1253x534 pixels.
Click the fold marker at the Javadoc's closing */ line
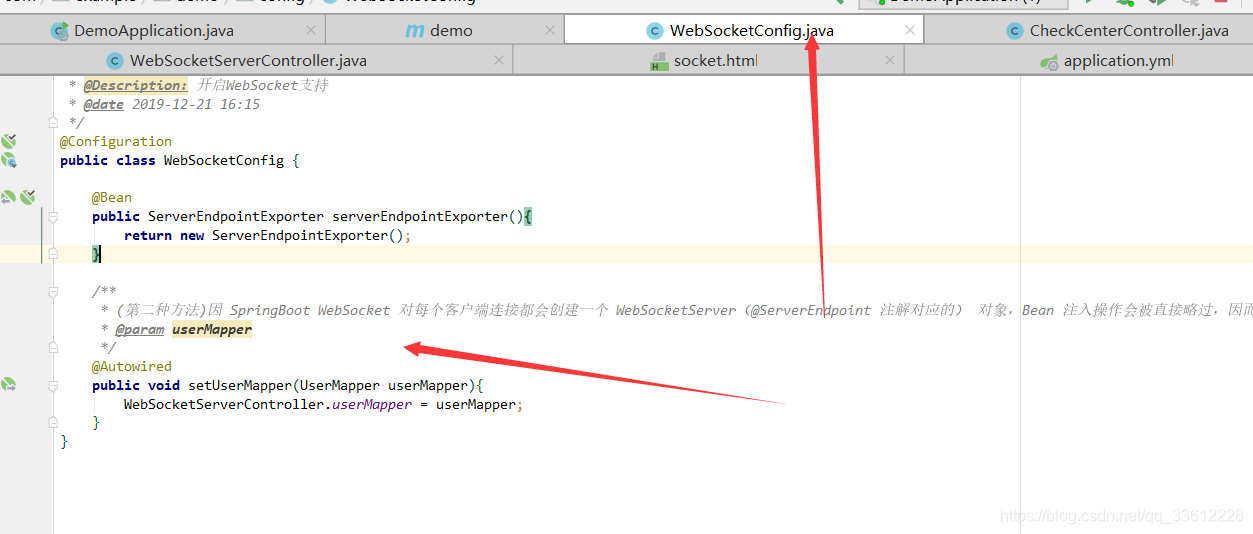click(x=53, y=348)
